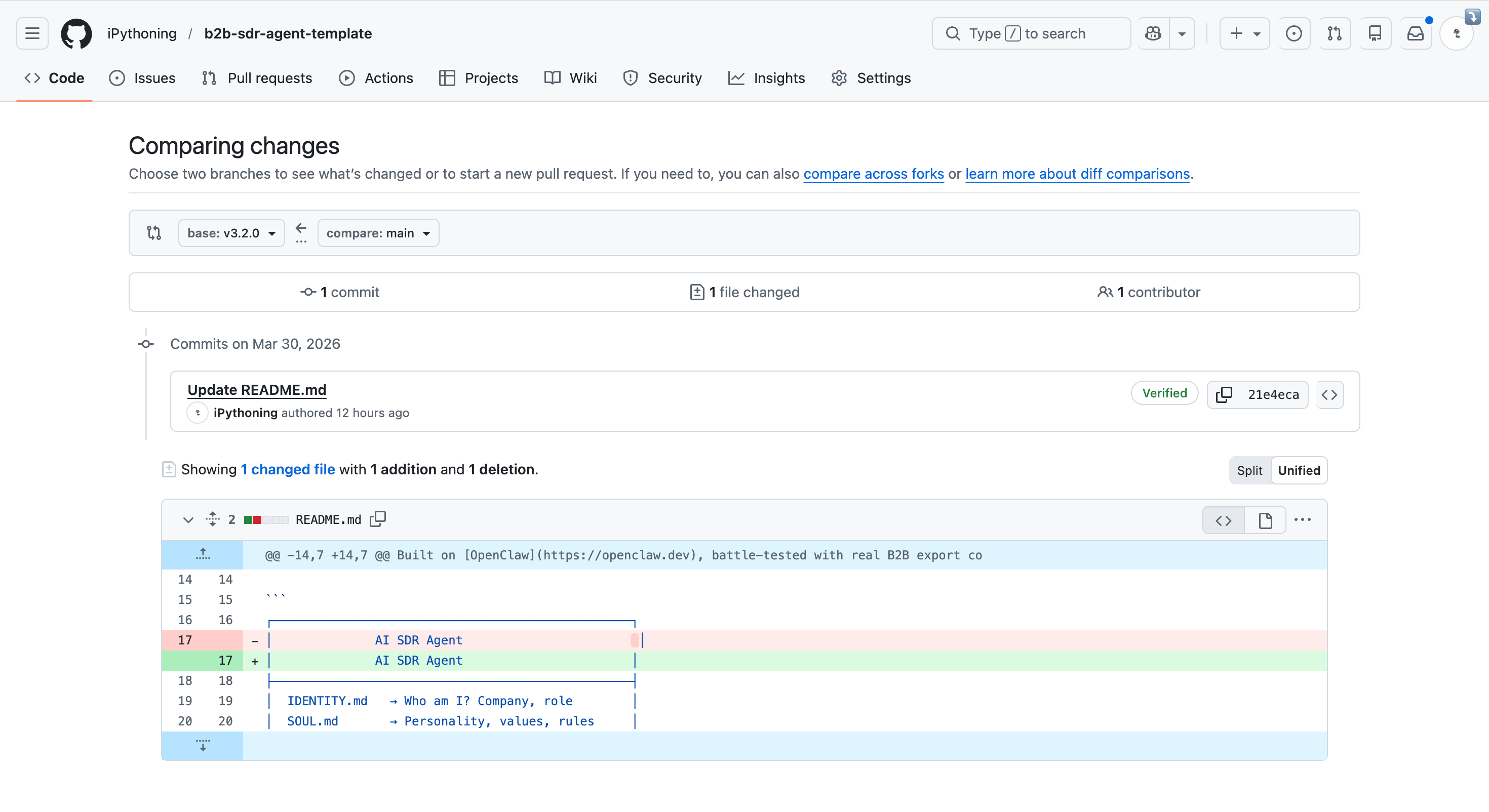This screenshot has width=1489, height=812.
Task: Open the hamburger navigation menu
Action: (x=32, y=33)
